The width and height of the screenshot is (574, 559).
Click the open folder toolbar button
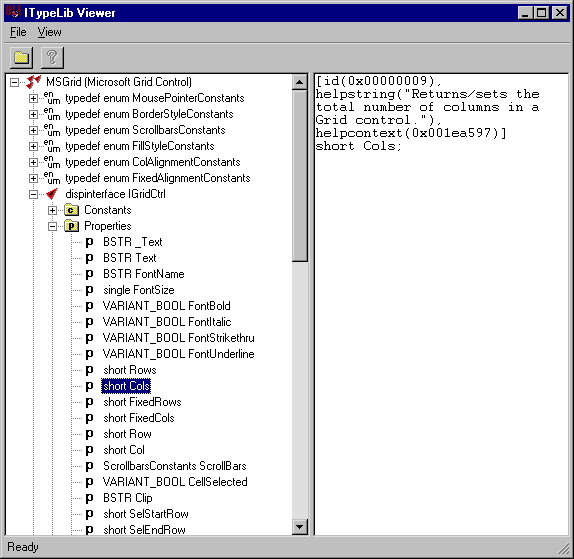[x=22, y=57]
